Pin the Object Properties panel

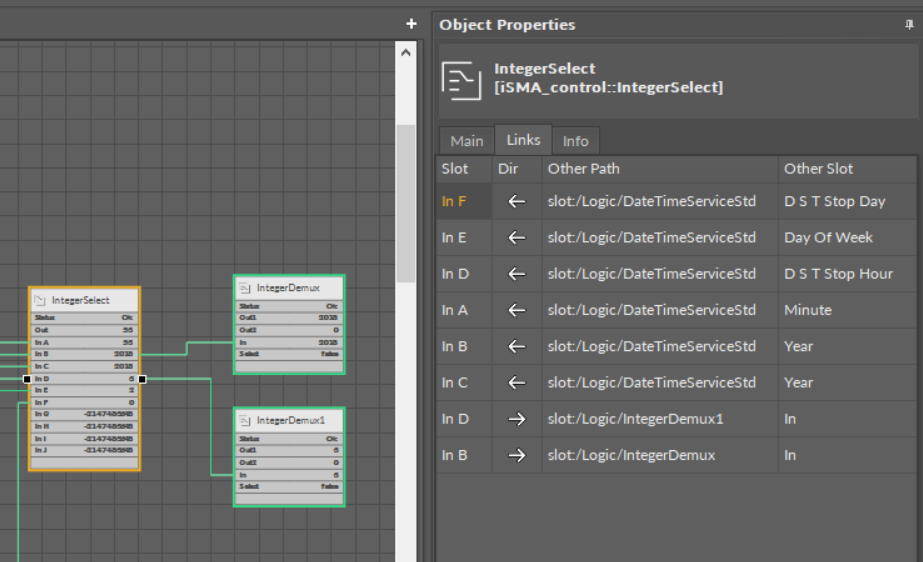pyautogui.click(x=909, y=25)
